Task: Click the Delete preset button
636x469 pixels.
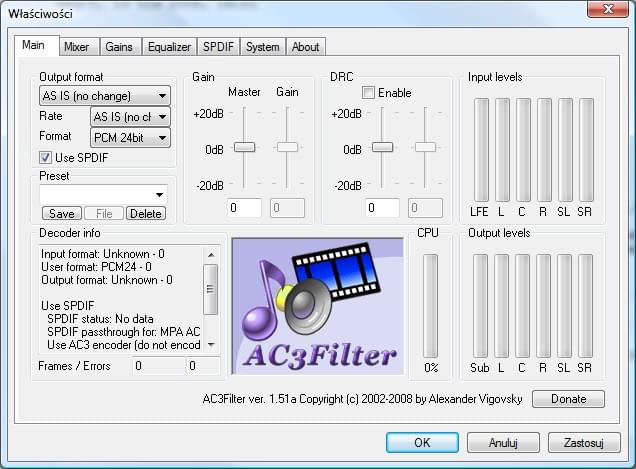Action: coord(146,213)
